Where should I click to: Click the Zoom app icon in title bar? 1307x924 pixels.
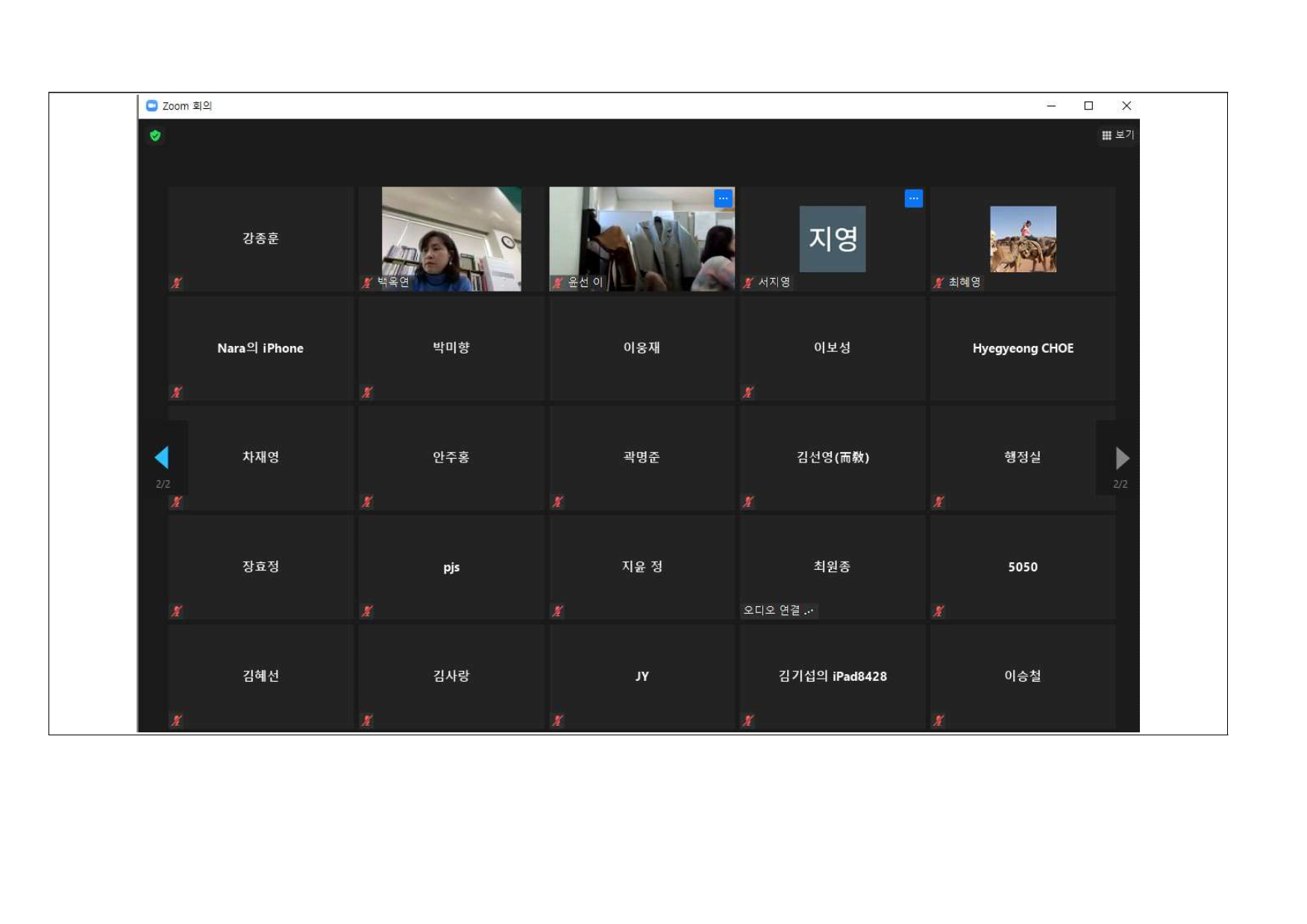point(152,106)
